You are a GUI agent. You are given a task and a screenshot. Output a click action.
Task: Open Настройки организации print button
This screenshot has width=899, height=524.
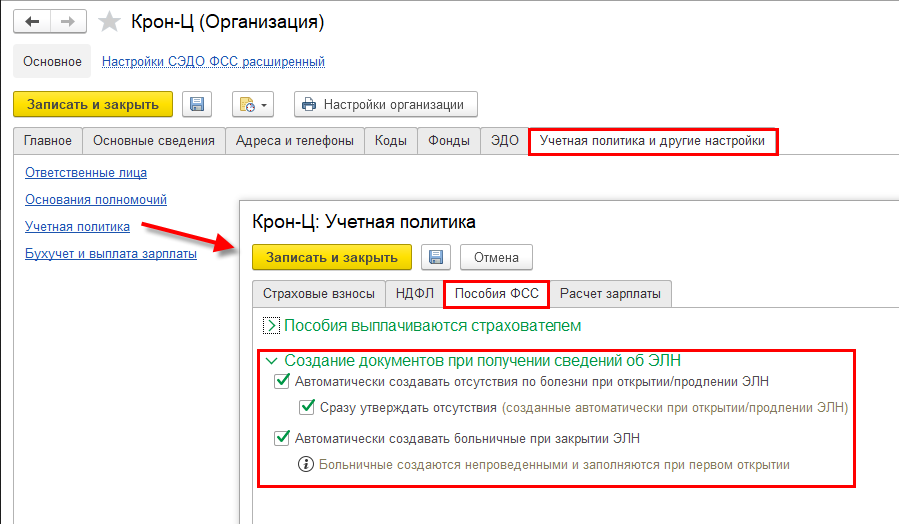point(385,104)
